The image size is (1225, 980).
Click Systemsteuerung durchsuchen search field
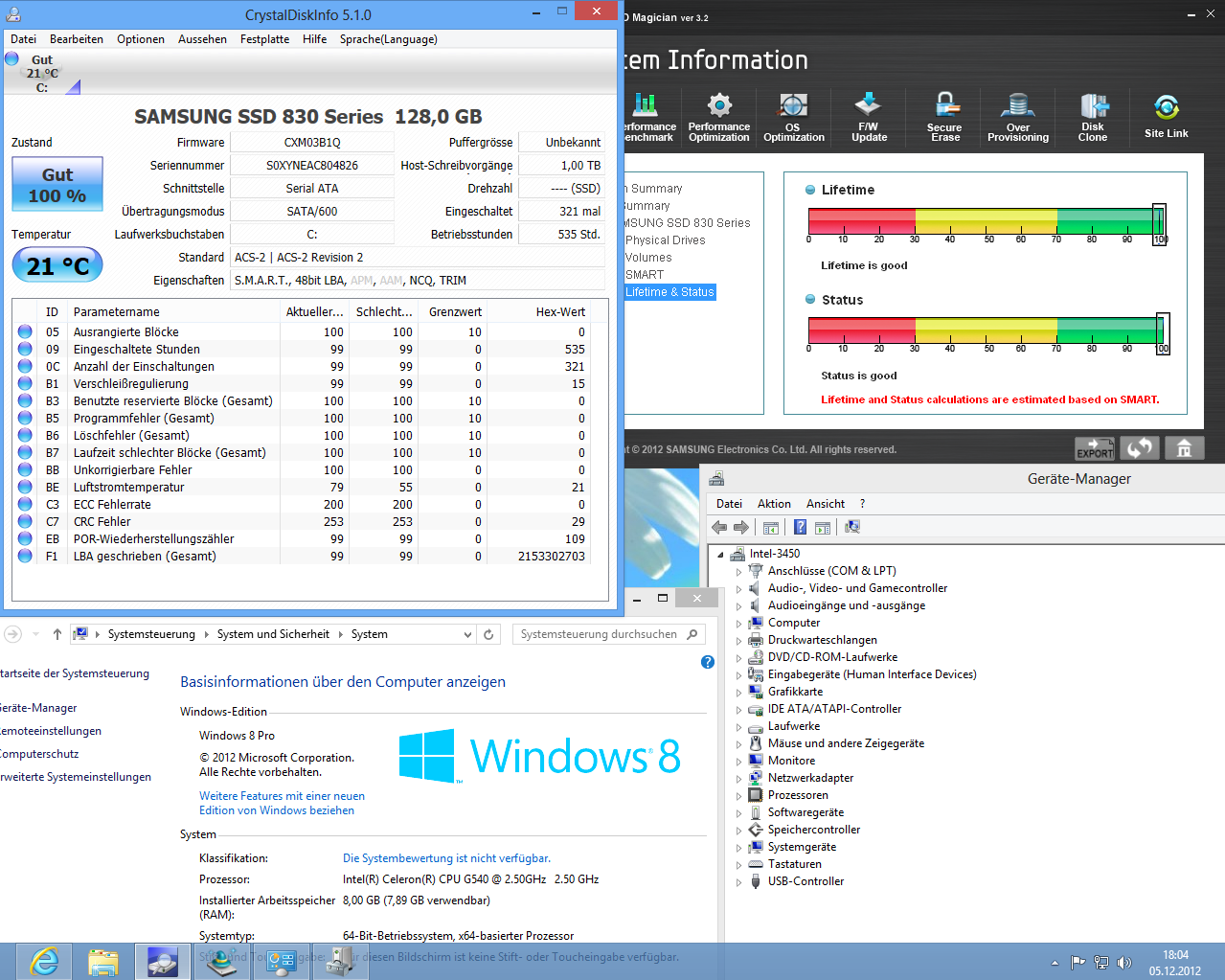(609, 634)
